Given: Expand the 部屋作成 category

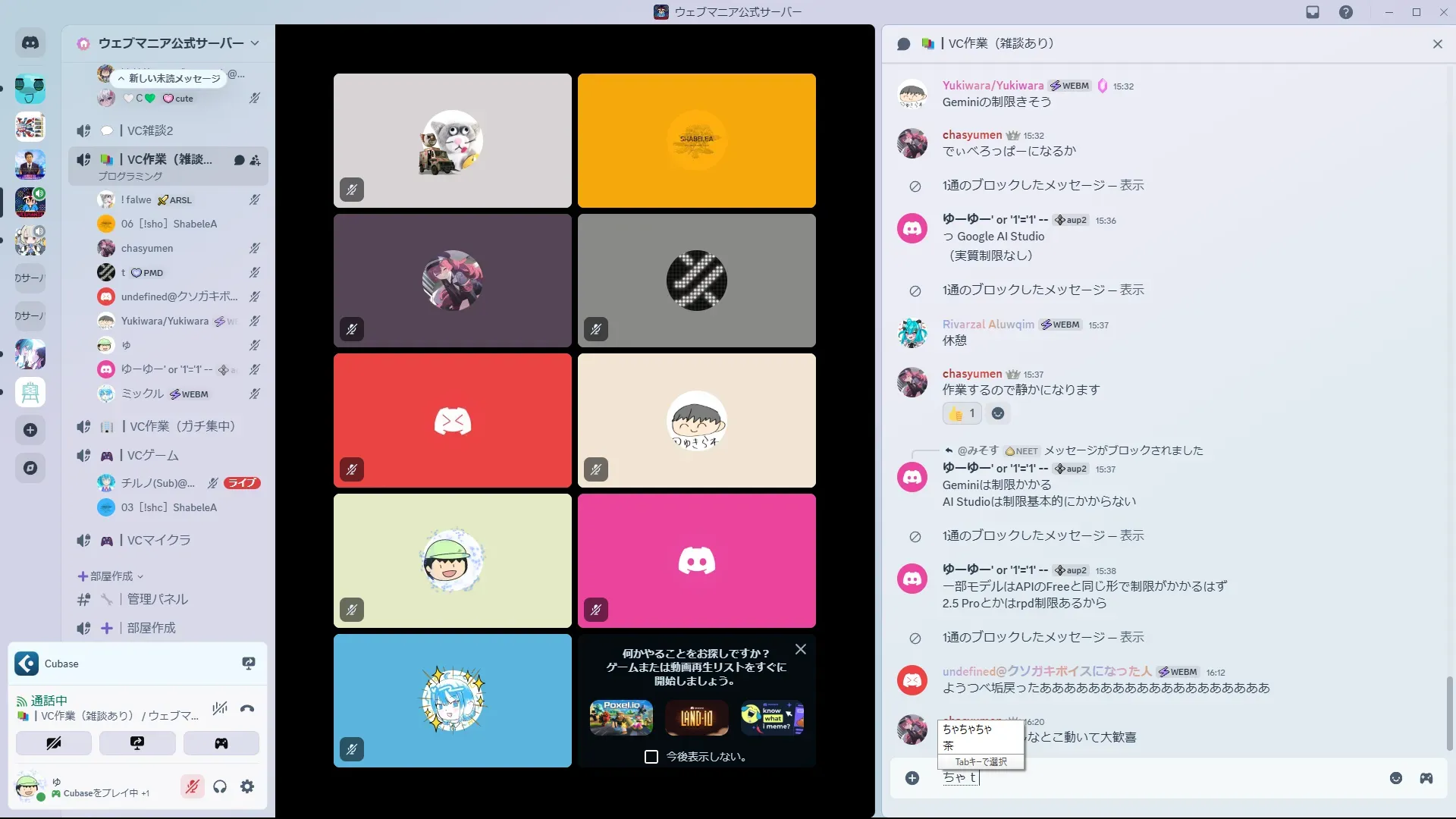Looking at the screenshot, I should click(x=111, y=576).
